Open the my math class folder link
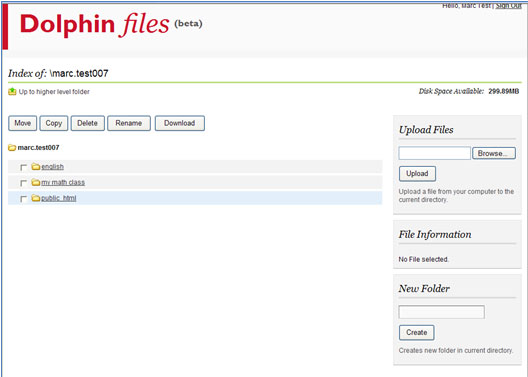The image size is (528, 377). point(63,182)
